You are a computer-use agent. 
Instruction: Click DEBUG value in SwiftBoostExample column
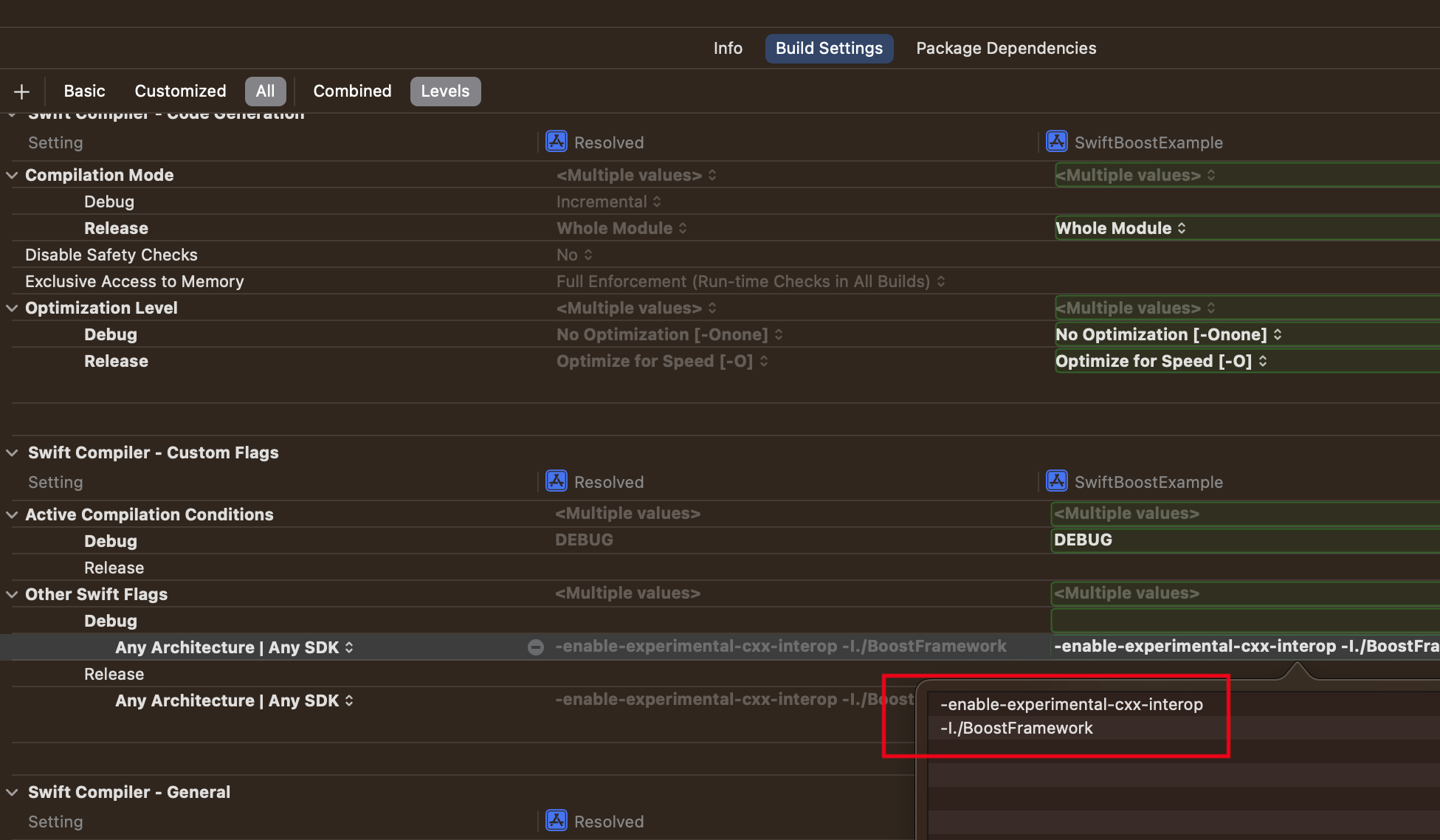1083,540
